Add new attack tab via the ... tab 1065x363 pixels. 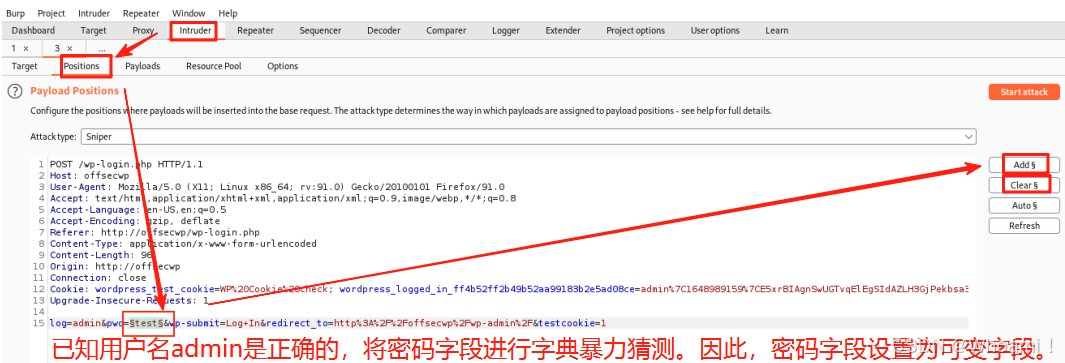point(101,49)
